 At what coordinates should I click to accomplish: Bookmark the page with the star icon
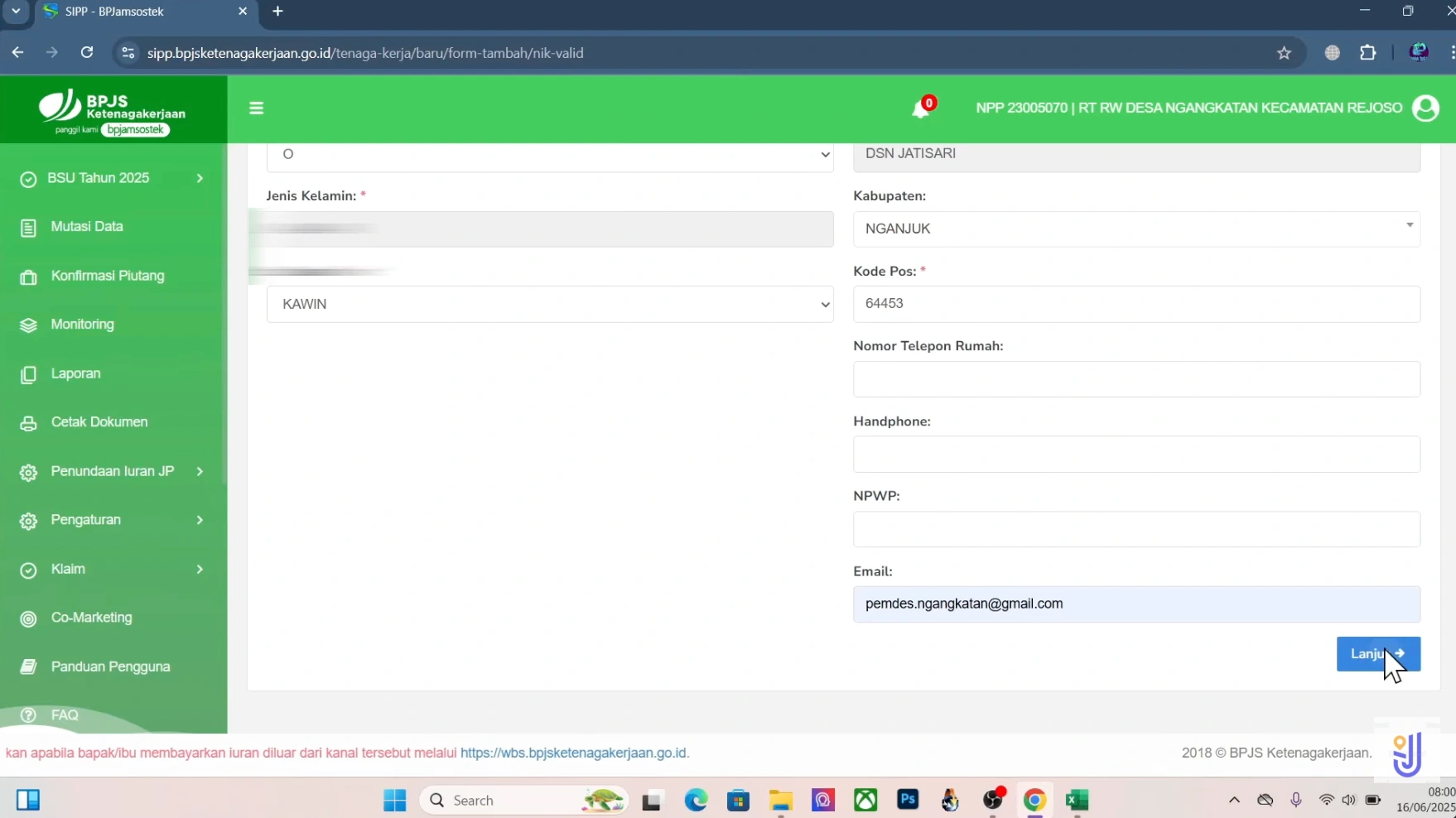click(1285, 52)
